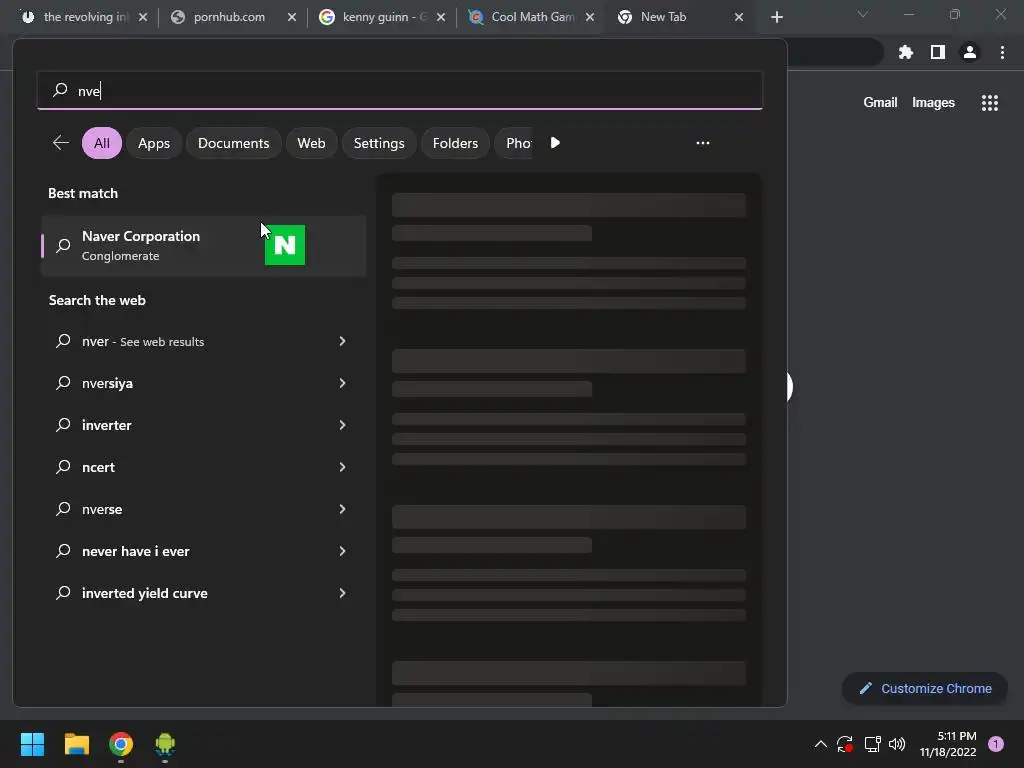Expand inverted yield curve chevron
Screen dimensions: 1024x768
point(342,593)
